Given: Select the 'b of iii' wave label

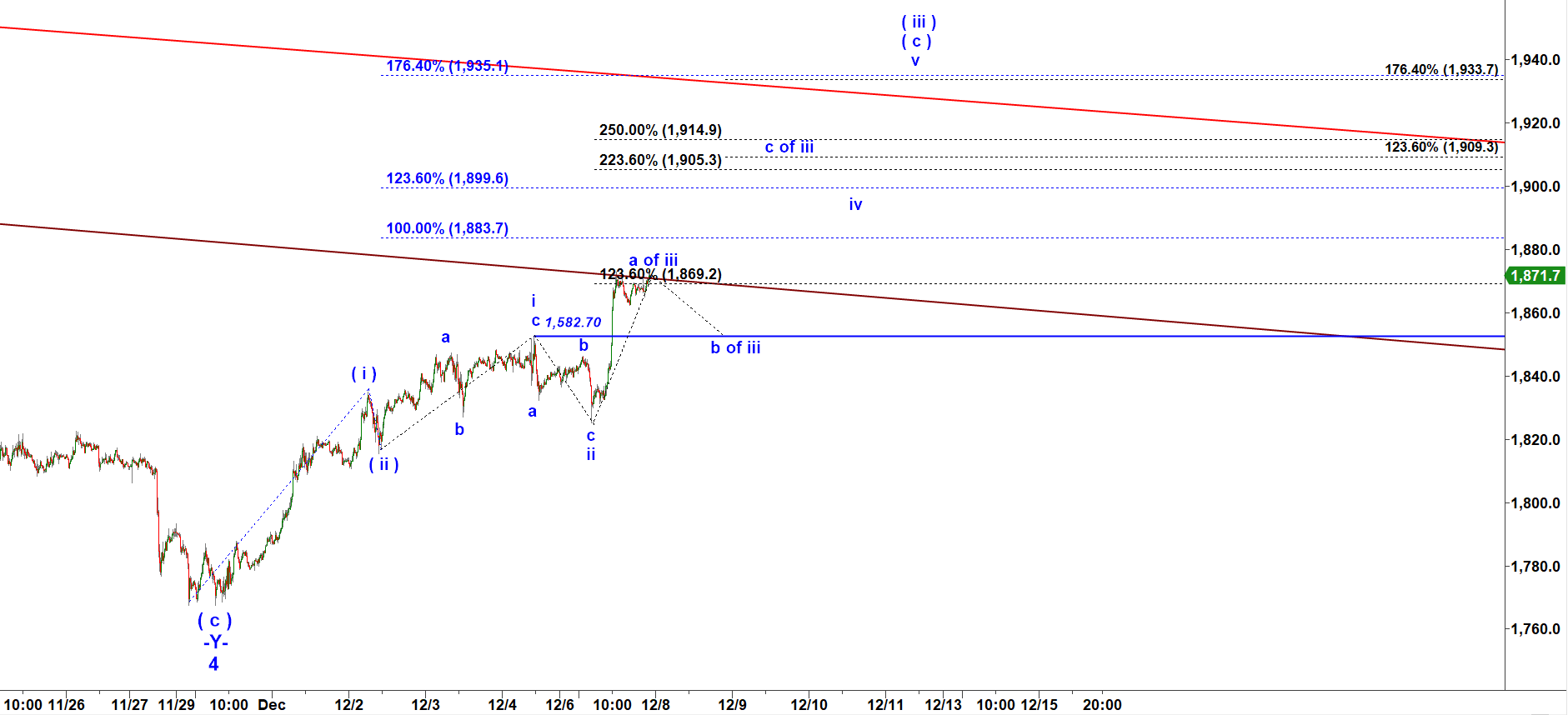Looking at the screenshot, I should [735, 348].
